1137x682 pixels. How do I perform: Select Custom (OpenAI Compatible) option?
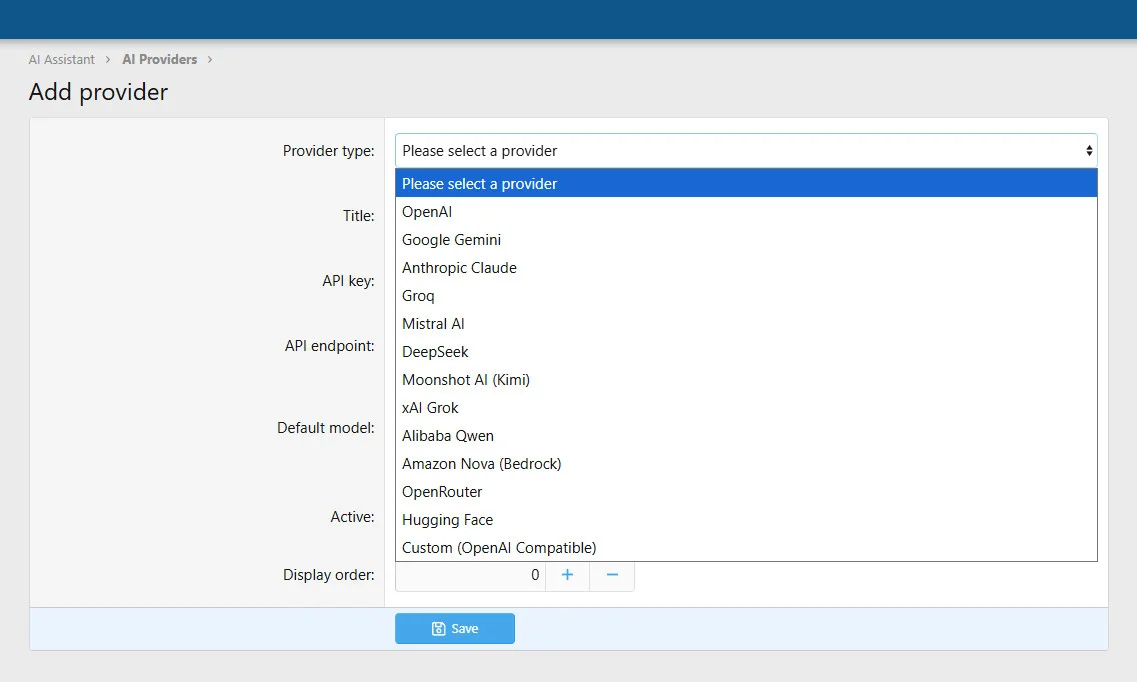pos(498,548)
